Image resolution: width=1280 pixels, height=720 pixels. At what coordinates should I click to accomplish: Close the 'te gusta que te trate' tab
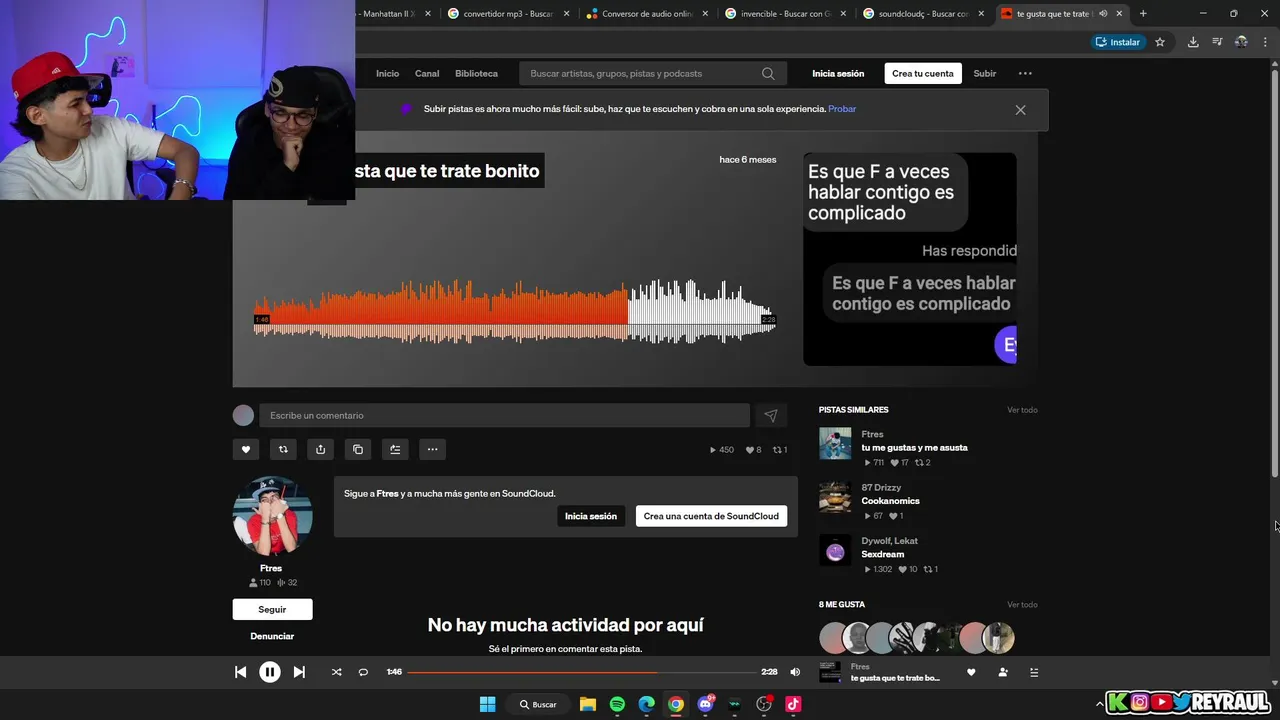click(1119, 14)
